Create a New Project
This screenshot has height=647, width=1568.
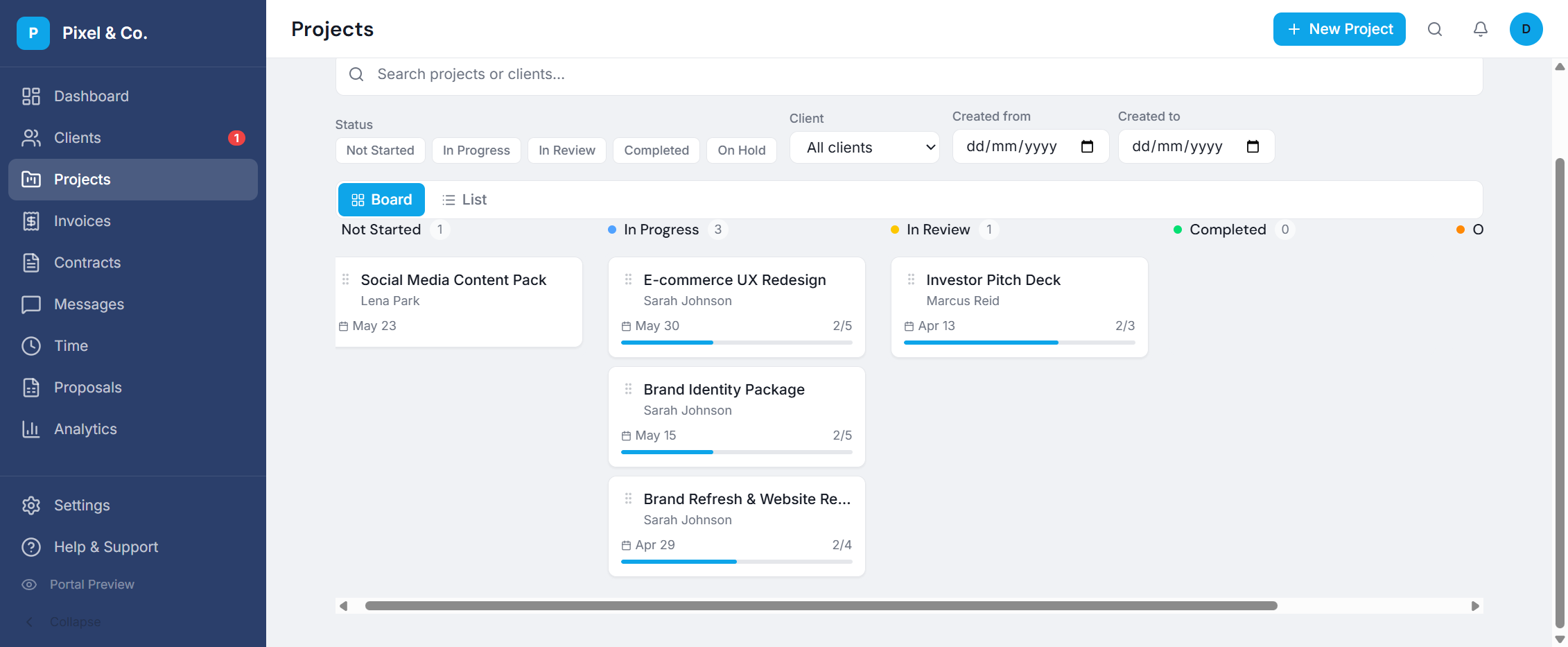point(1339,29)
